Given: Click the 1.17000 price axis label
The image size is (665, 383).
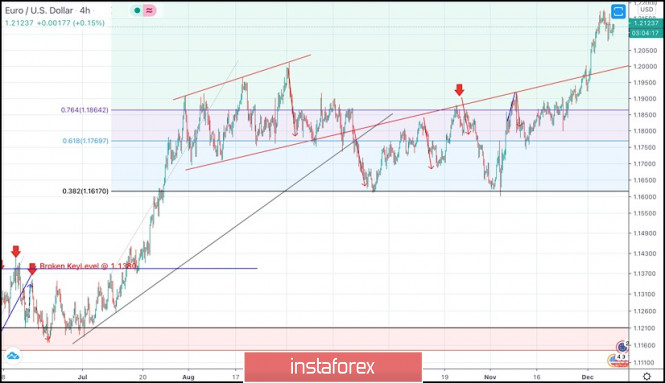Looking at the screenshot, I should coord(645,164).
